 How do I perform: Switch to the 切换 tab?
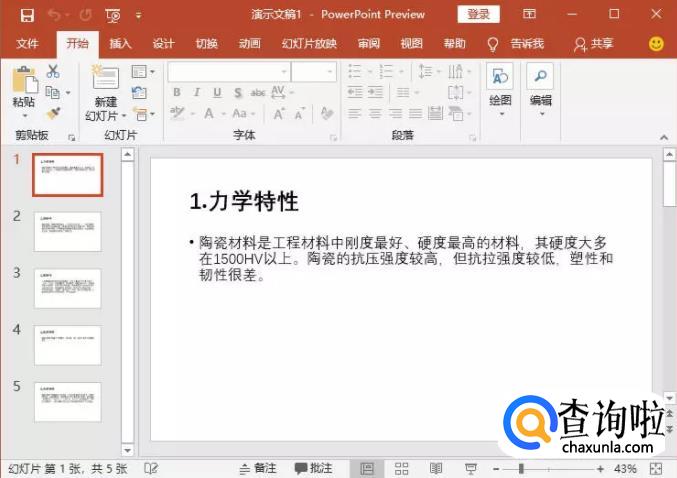pyautogui.click(x=206, y=44)
